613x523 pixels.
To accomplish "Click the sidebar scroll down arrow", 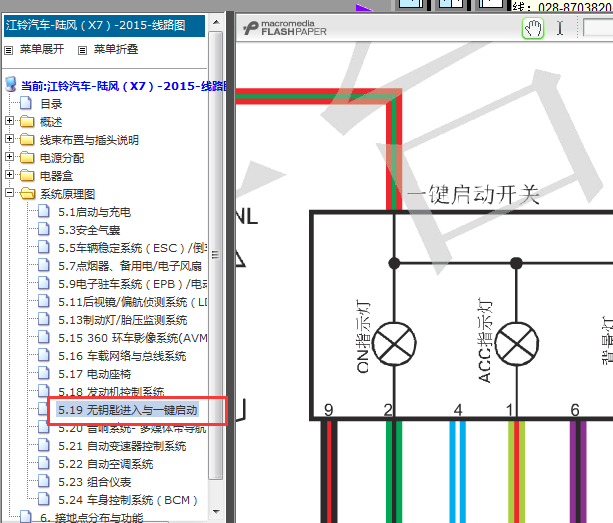I will click(x=216, y=511).
